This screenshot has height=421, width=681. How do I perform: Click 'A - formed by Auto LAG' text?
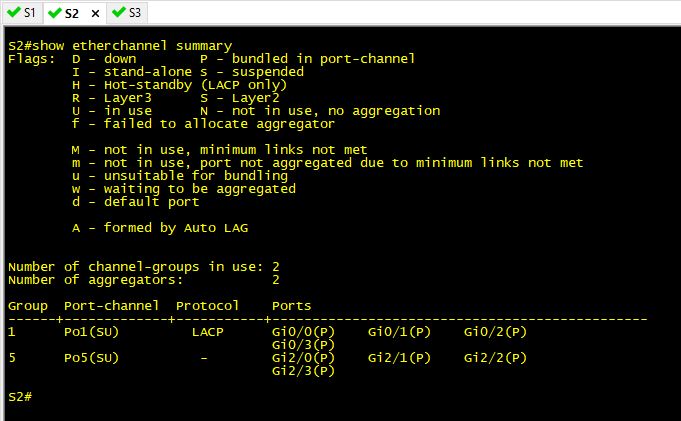(160, 228)
